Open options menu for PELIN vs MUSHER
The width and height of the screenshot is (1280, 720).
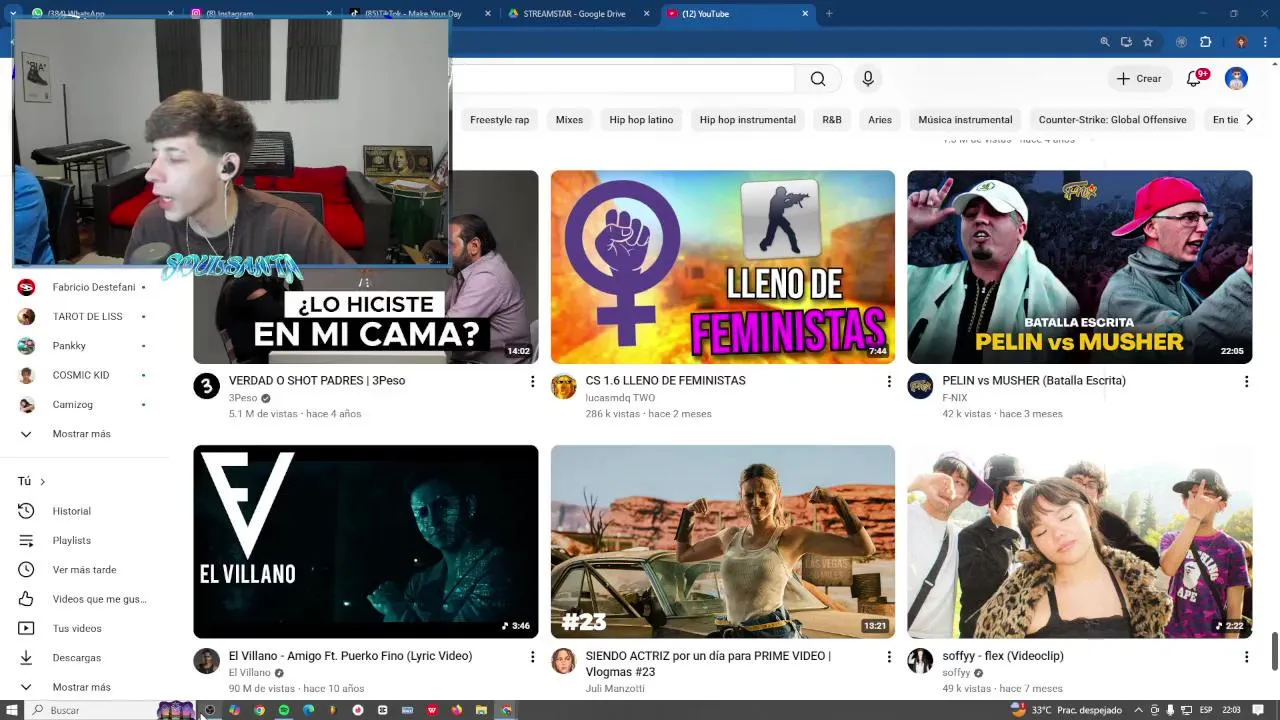click(1246, 382)
